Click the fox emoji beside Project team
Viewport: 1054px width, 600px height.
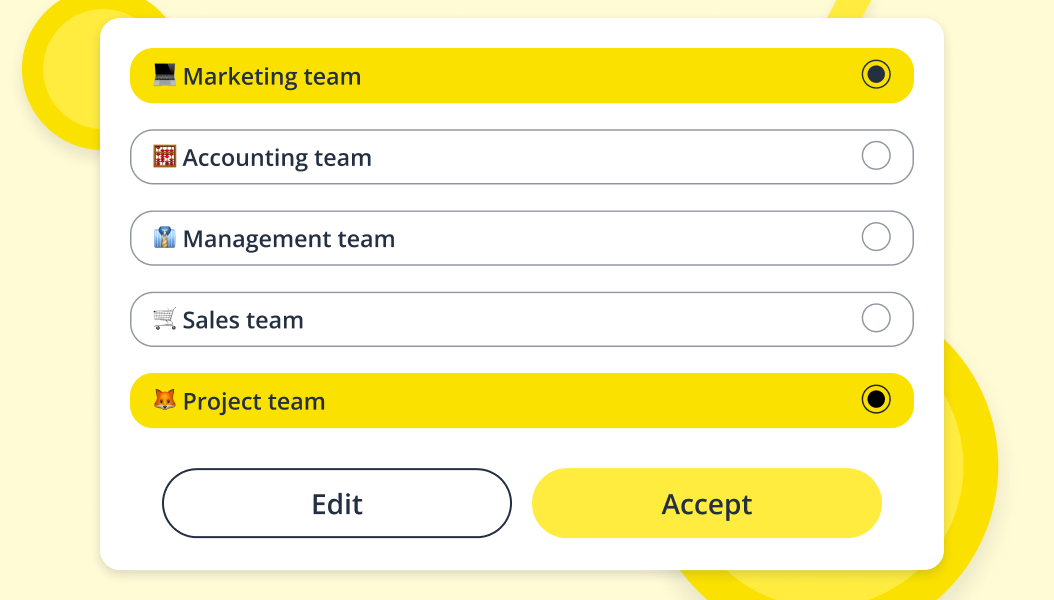(x=165, y=400)
